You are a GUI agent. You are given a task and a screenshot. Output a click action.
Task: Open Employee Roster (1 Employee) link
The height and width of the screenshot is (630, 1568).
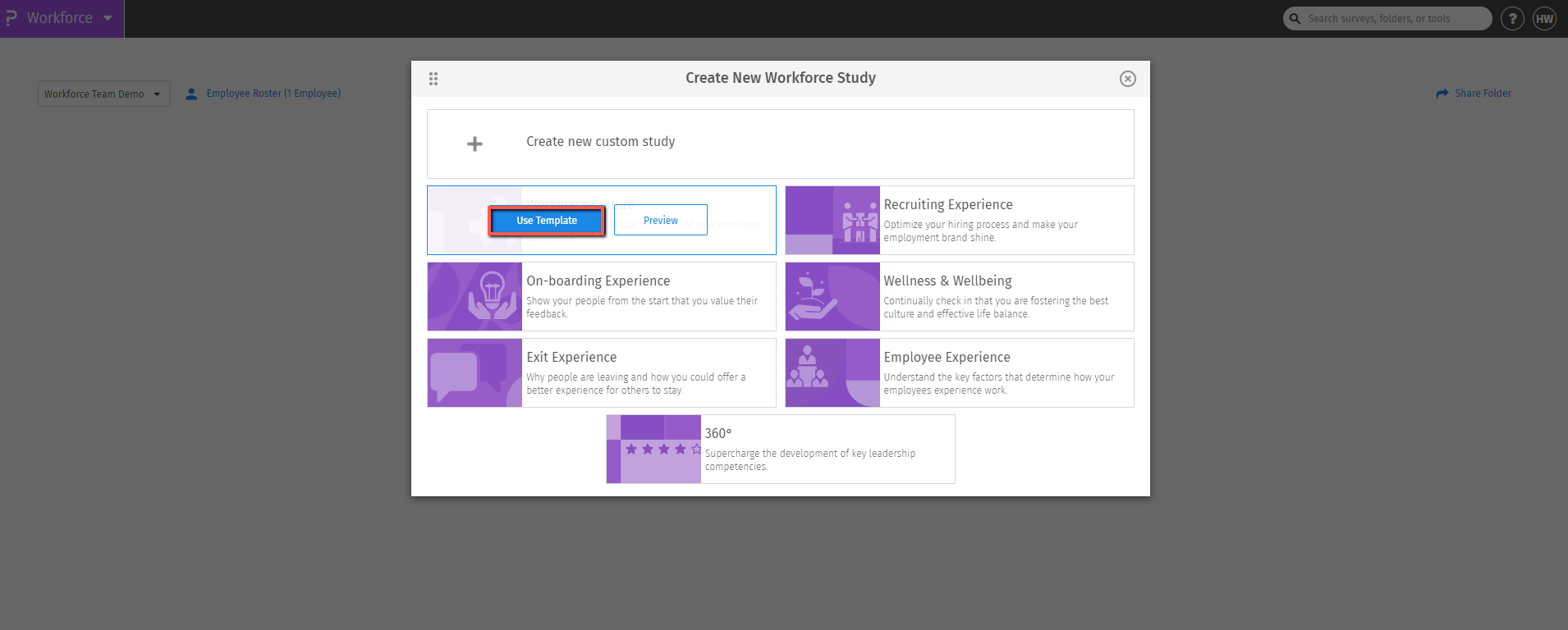point(273,94)
